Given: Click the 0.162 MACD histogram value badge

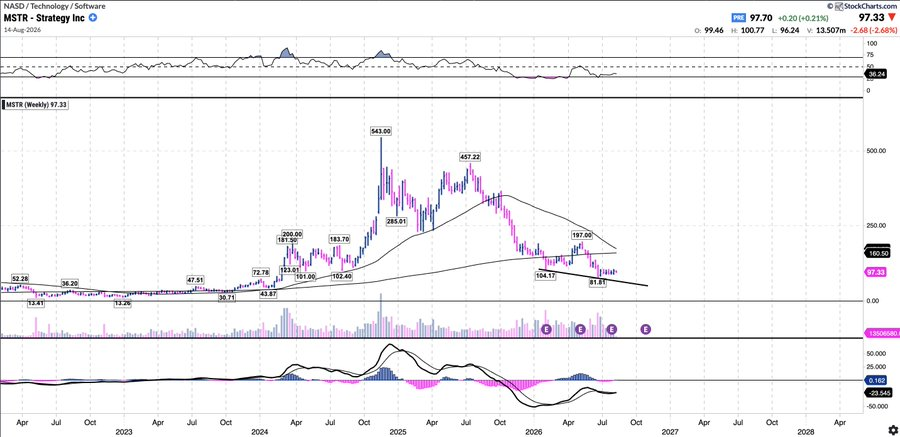Looking at the screenshot, I should (876, 380).
